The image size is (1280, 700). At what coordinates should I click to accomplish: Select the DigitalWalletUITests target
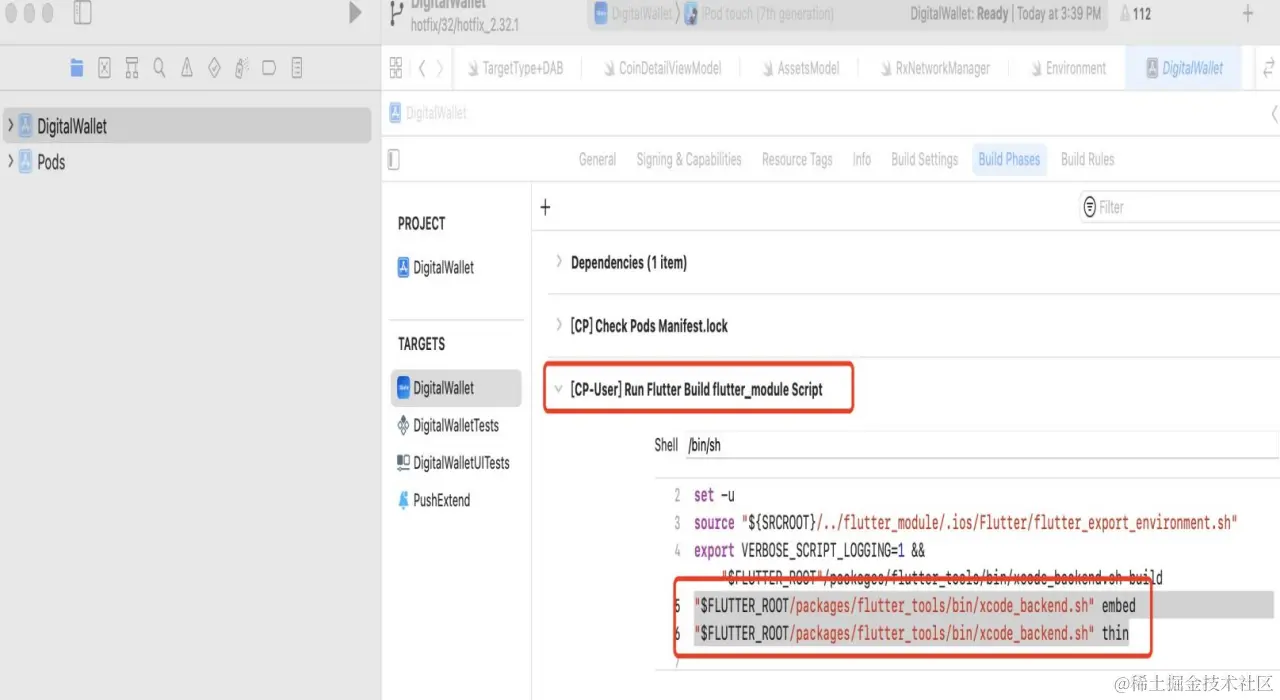coord(453,463)
